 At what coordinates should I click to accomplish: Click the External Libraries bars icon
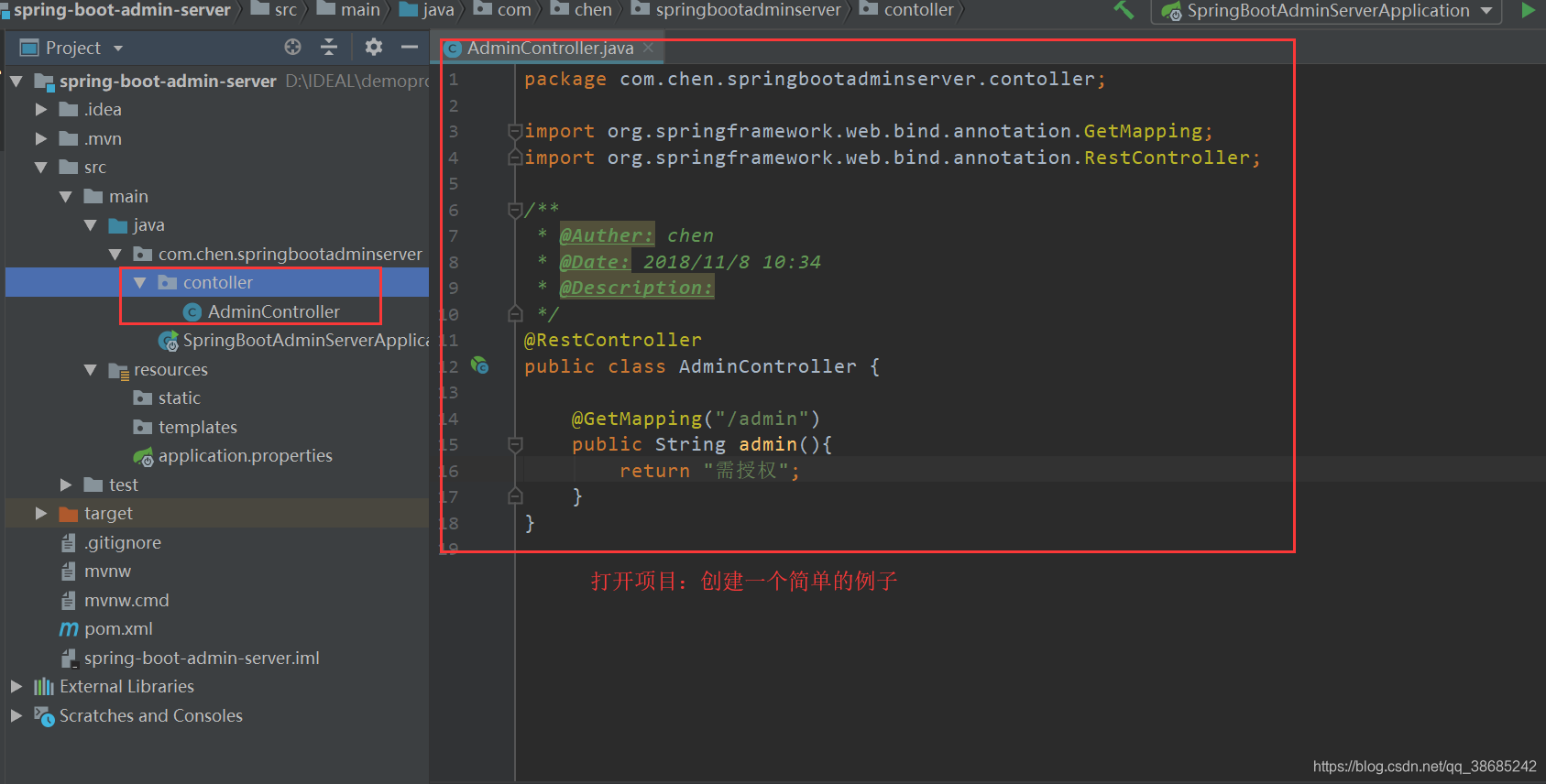point(44,687)
